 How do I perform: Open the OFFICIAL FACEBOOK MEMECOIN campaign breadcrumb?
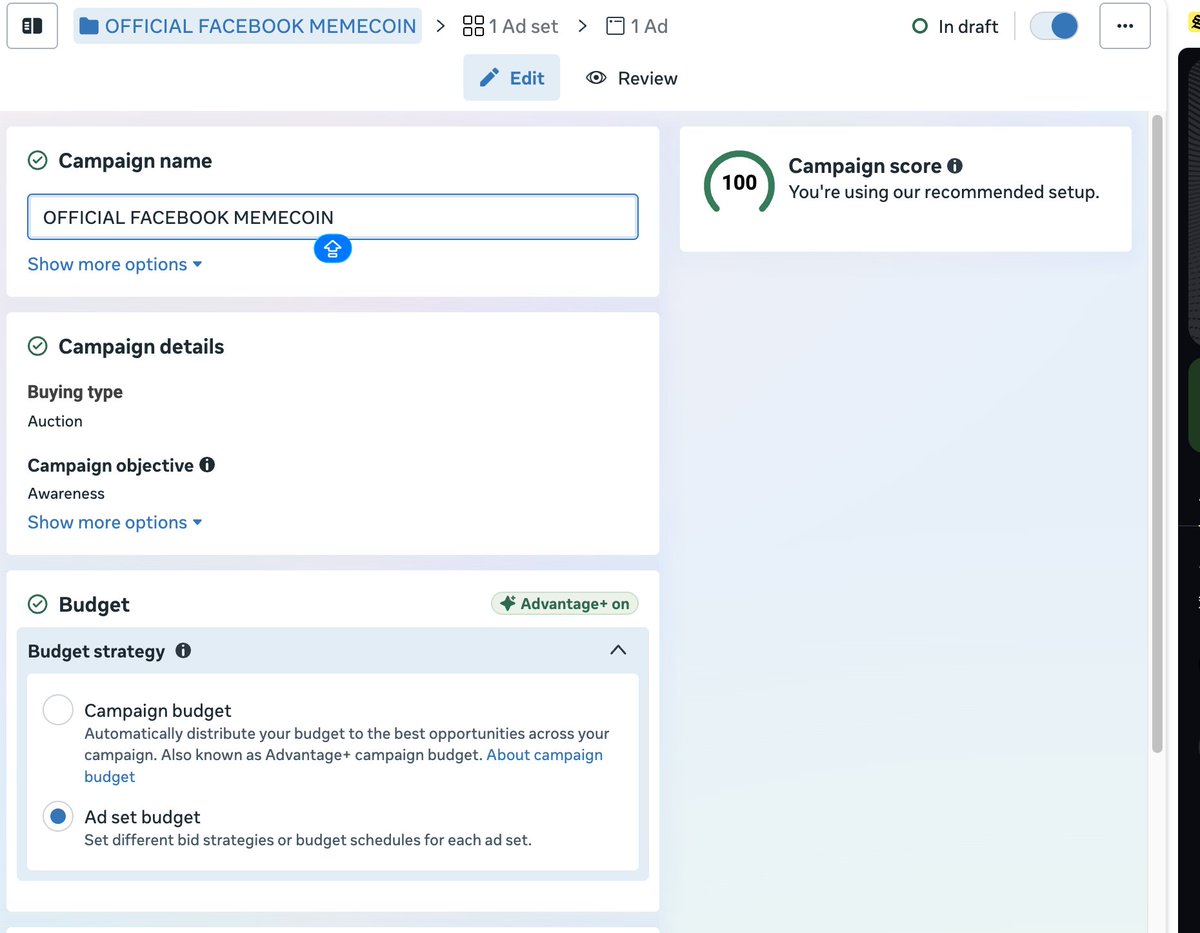click(x=248, y=26)
